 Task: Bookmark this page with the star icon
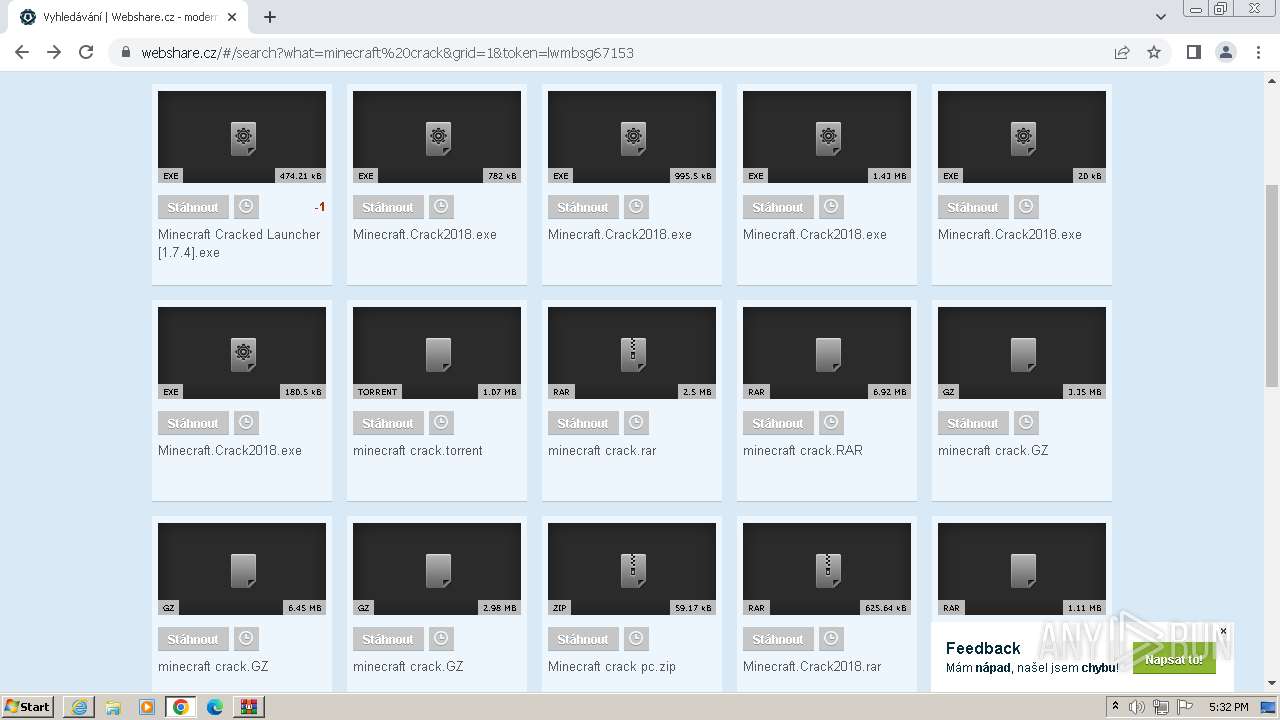1154,53
